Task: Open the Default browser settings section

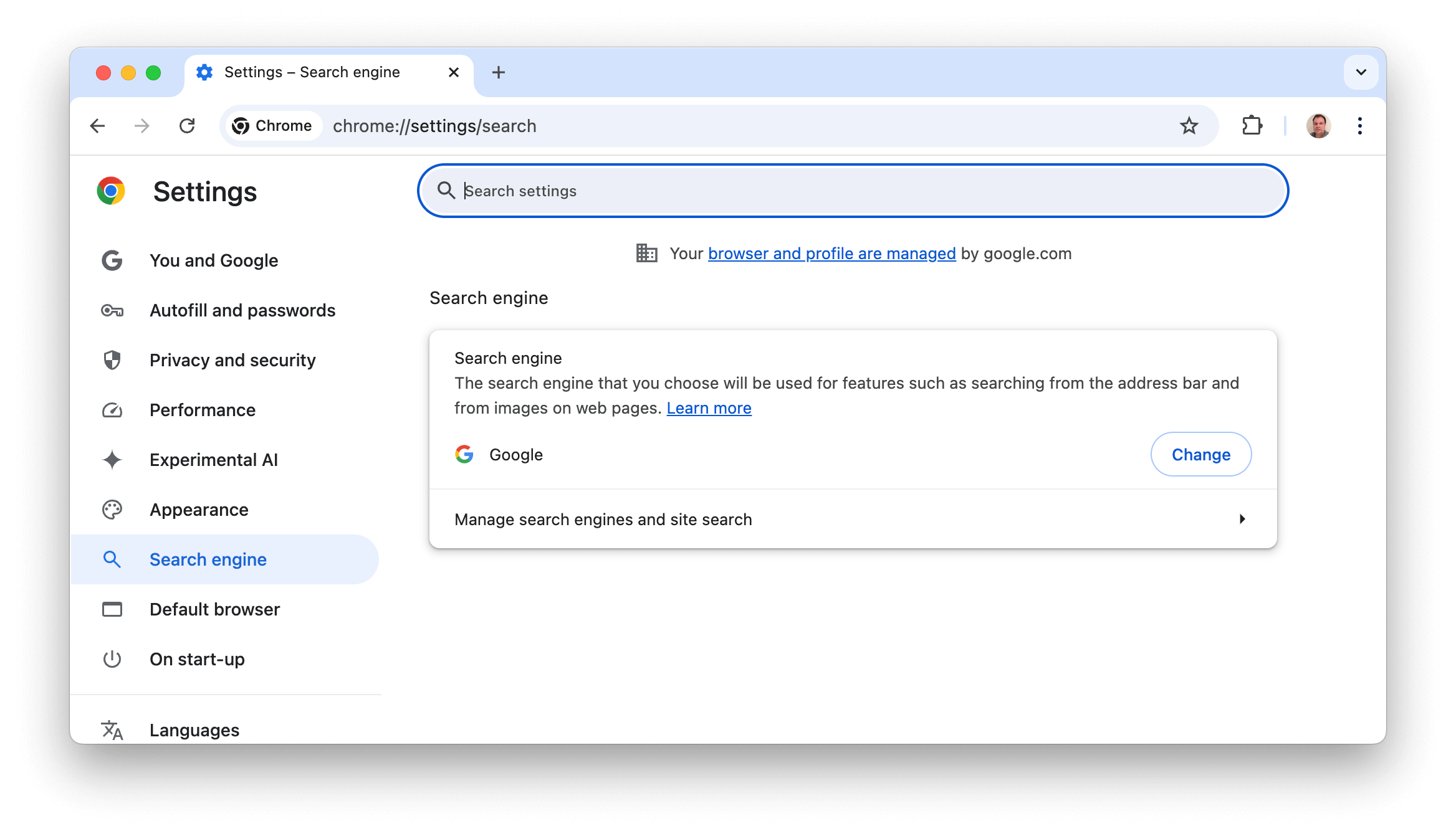Action: pyautogui.click(x=214, y=609)
